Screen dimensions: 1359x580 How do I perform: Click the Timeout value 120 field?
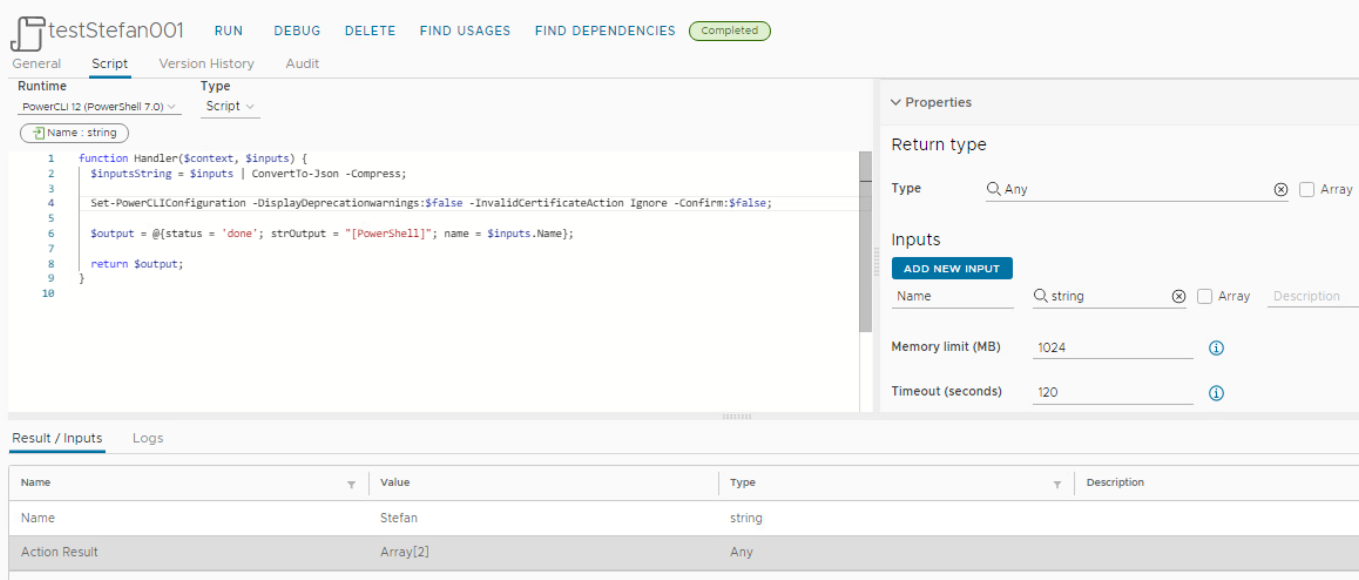point(1113,392)
